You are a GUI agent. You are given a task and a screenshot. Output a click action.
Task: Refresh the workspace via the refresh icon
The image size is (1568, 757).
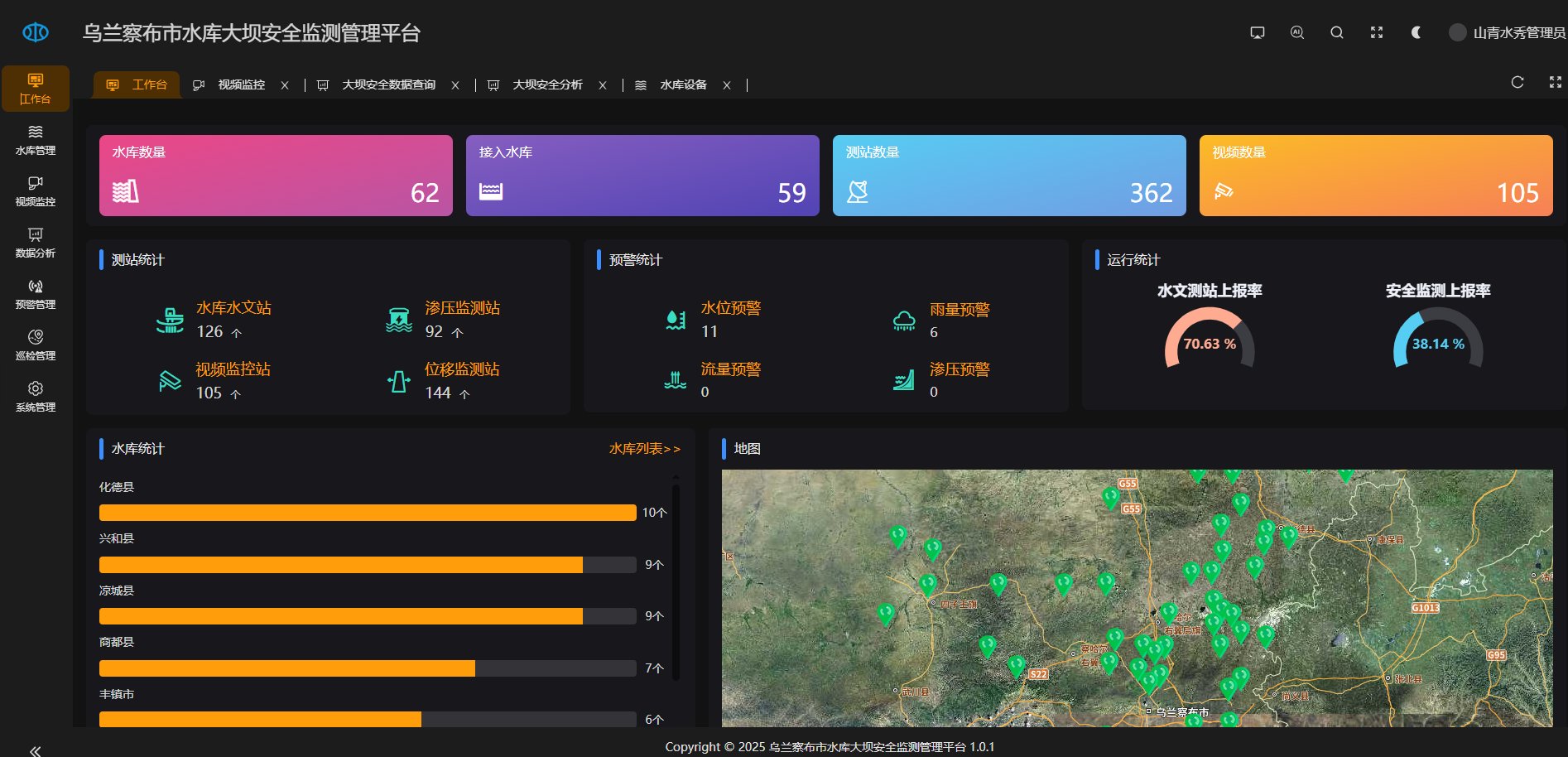[1518, 82]
